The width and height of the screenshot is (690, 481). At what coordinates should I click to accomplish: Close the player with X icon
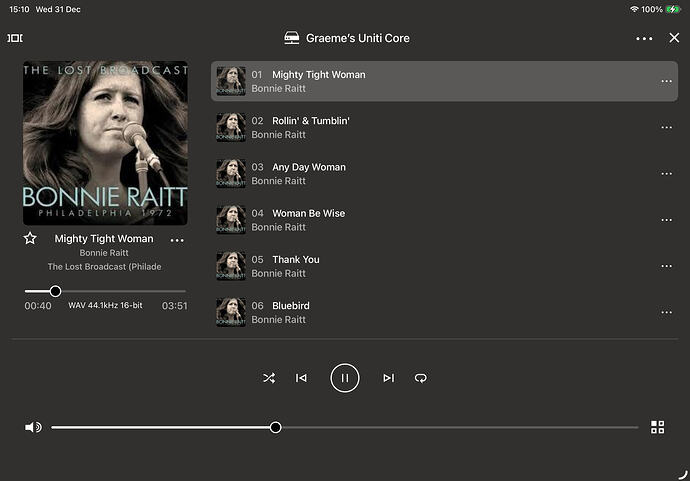pos(674,38)
